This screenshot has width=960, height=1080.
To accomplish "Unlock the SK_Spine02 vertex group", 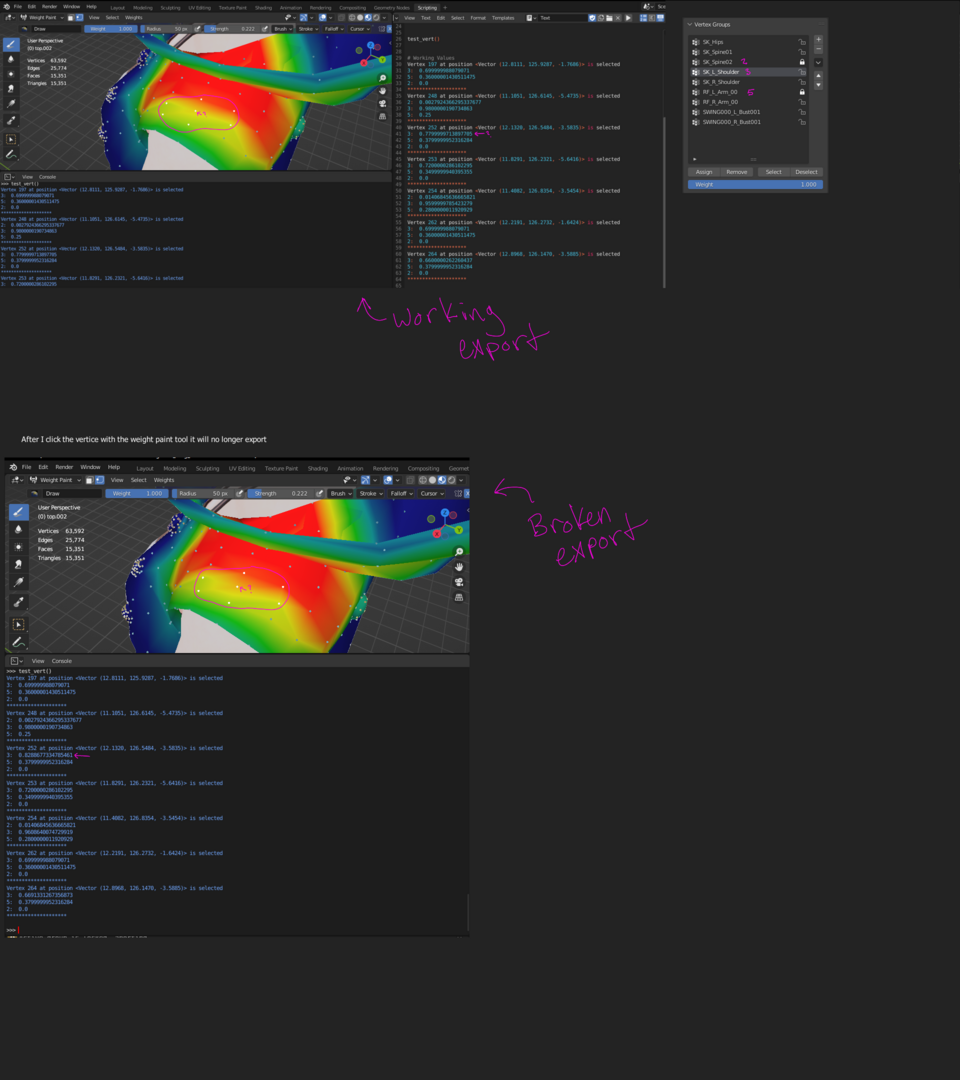I will (802, 62).
